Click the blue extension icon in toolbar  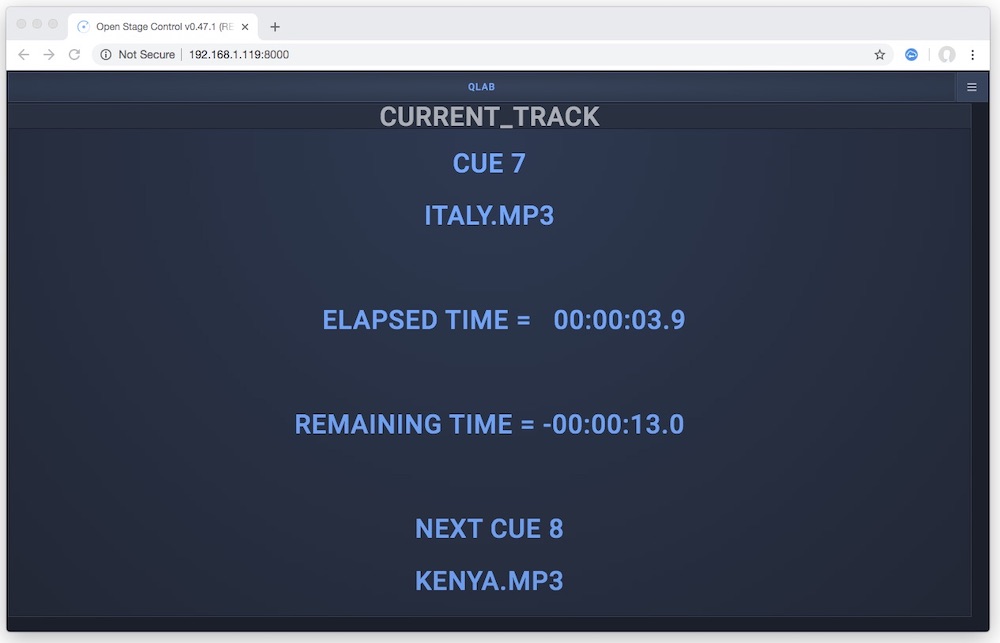tap(911, 55)
